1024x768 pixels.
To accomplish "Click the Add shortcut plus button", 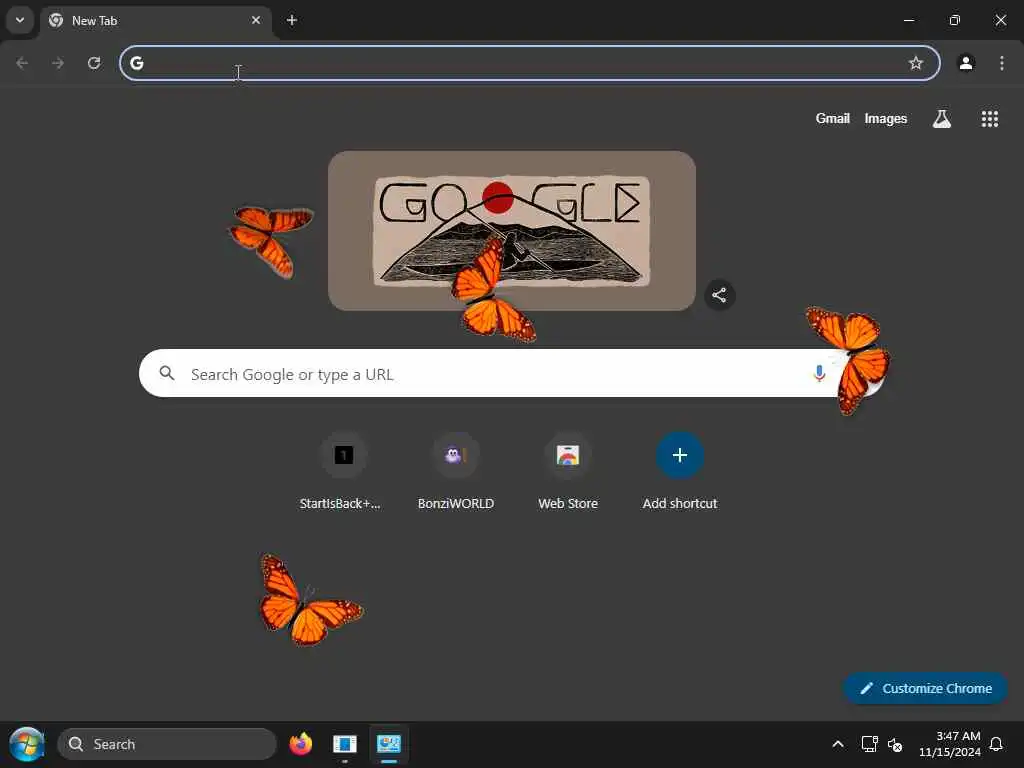I will pos(680,455).
